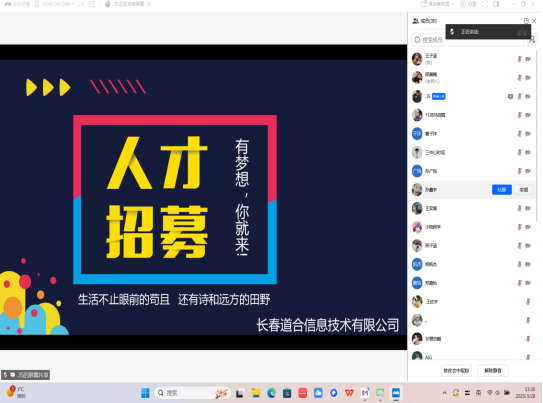543x403 pixels.
Task: Open File Explorer from the taskbar
Action: pyautogui.click(x=256, y=393)
